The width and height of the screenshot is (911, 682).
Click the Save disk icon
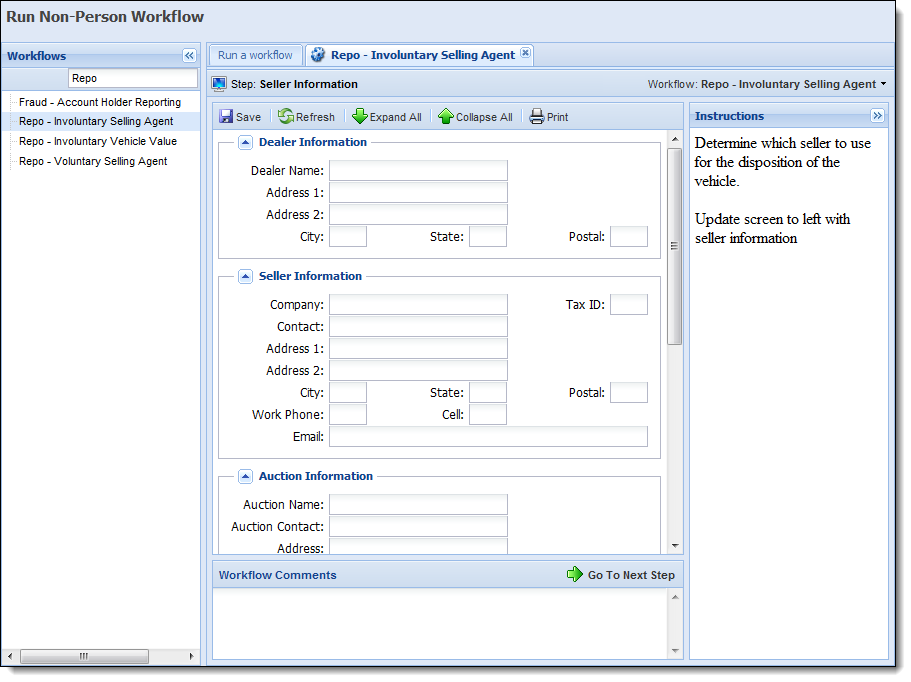point(226,117)
